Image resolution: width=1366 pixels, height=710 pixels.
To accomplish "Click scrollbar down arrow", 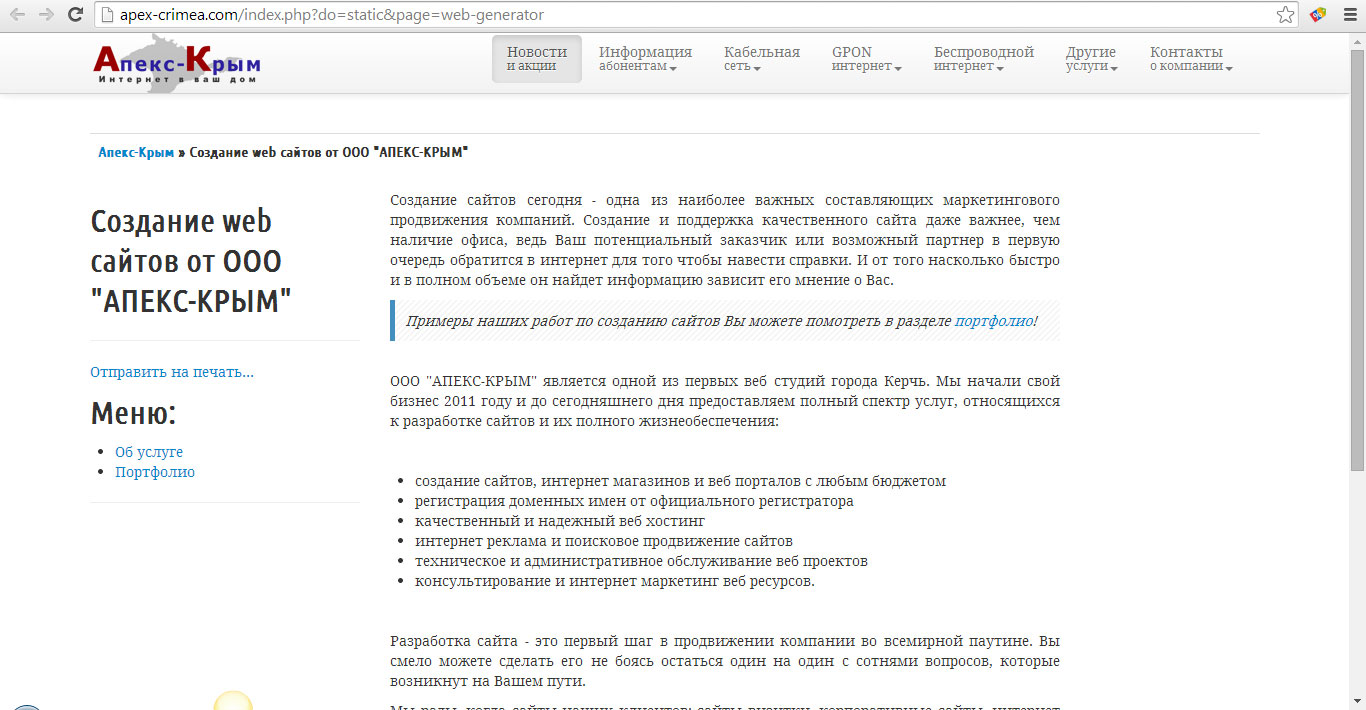I will click(1357, 702).
